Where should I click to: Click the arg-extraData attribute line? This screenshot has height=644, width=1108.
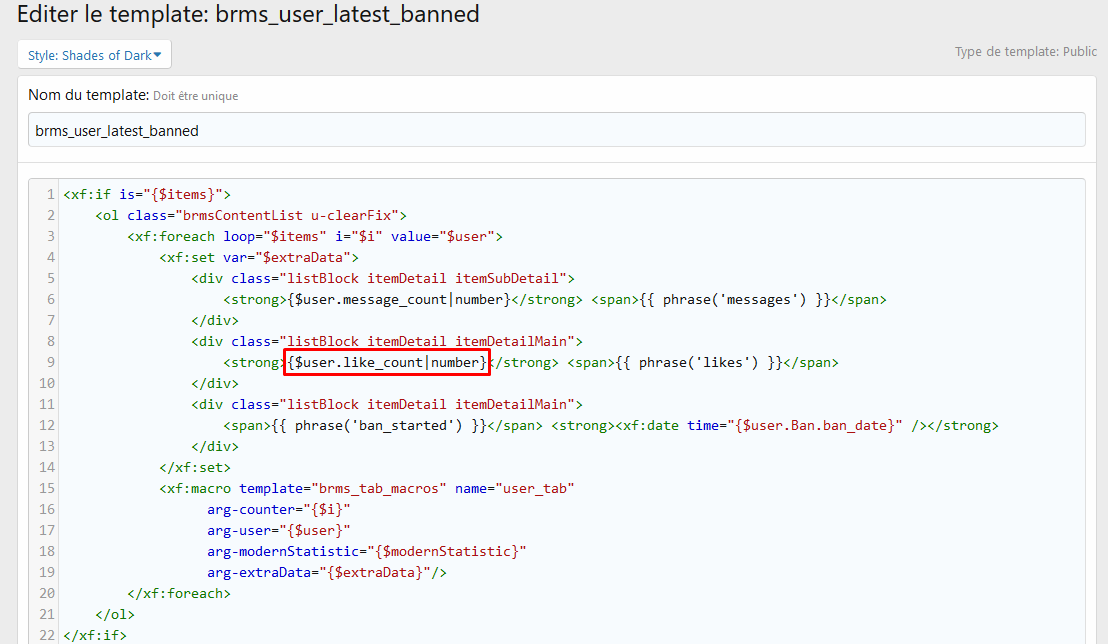pyautogui.click(x=326, y=572)
